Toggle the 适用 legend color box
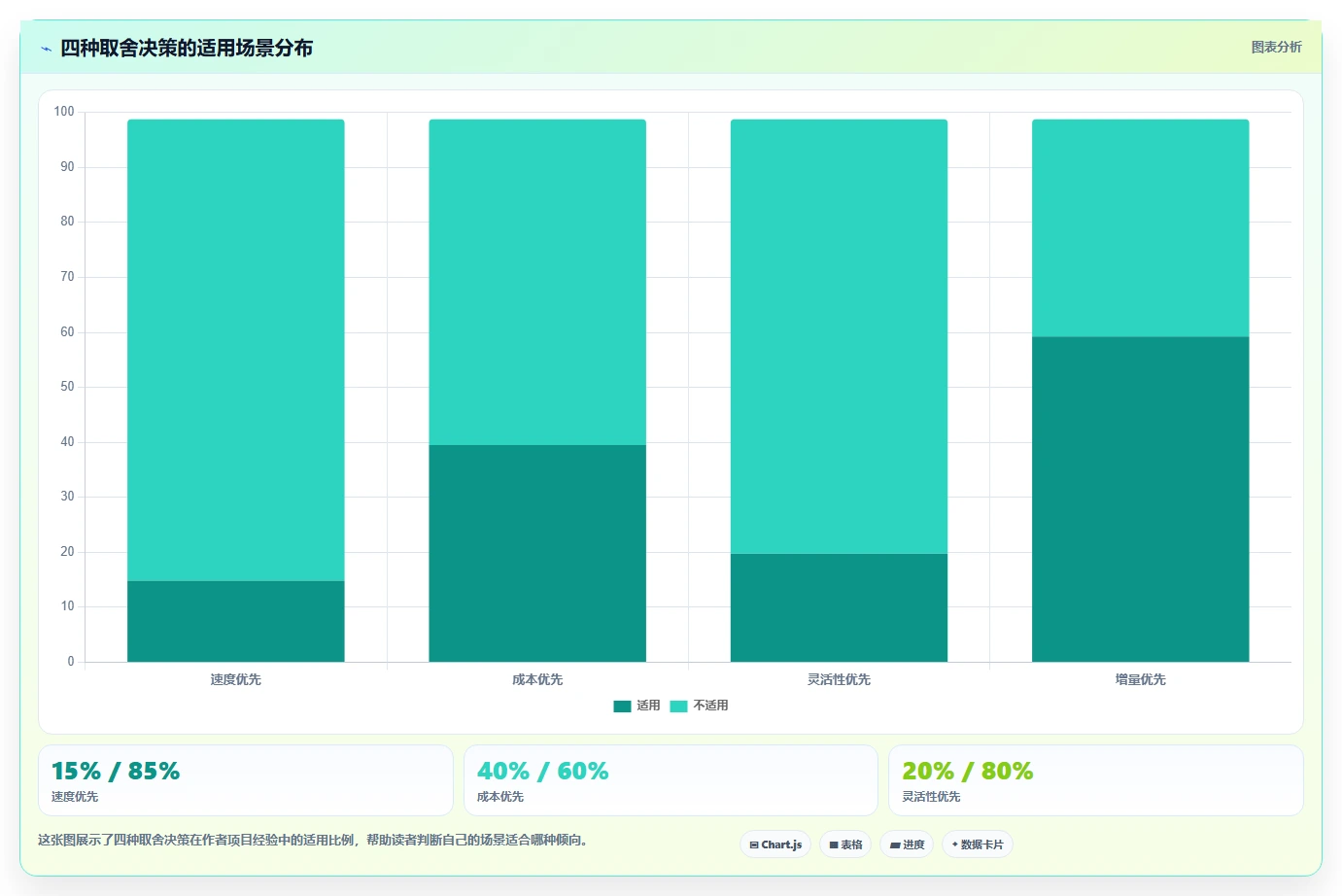Image resolution: width=1342 pixels, height=896 pixels. pos(622,706)
